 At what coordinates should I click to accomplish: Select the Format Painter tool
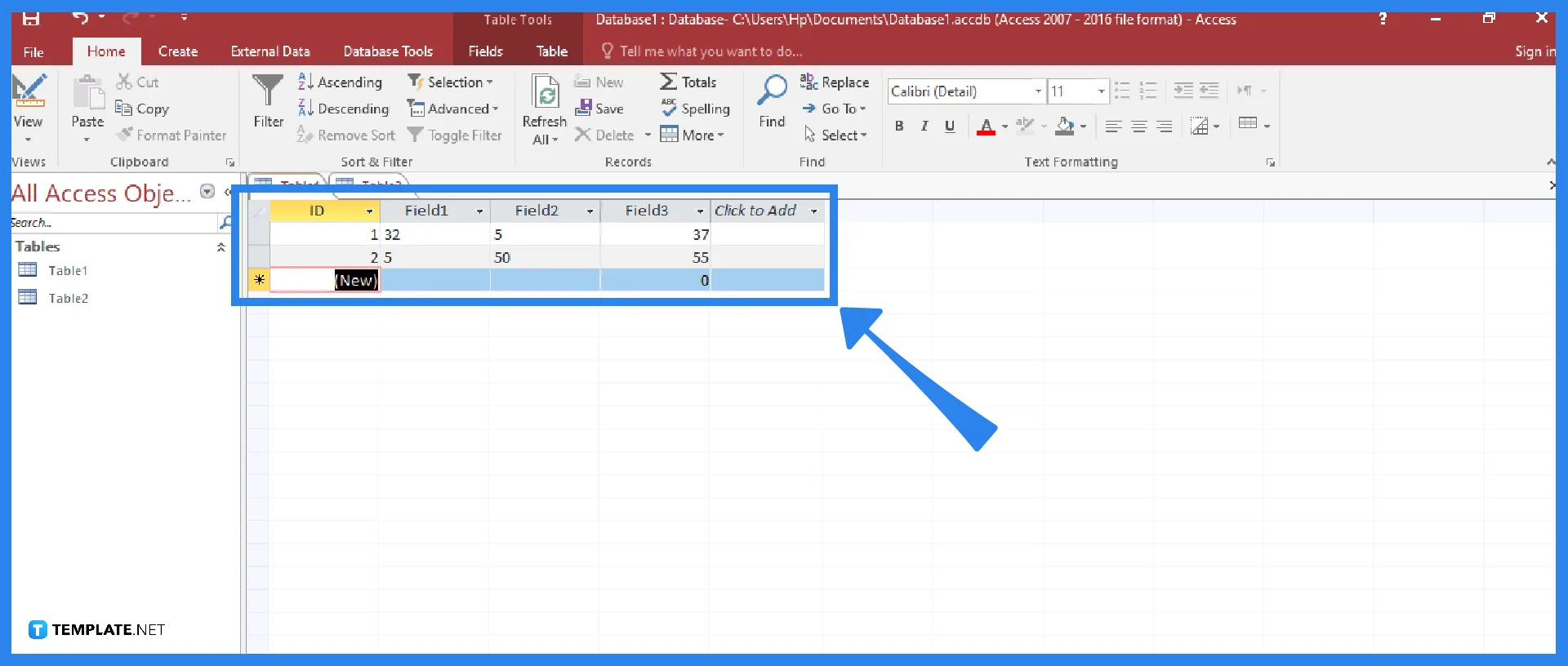tap(171, 135)
